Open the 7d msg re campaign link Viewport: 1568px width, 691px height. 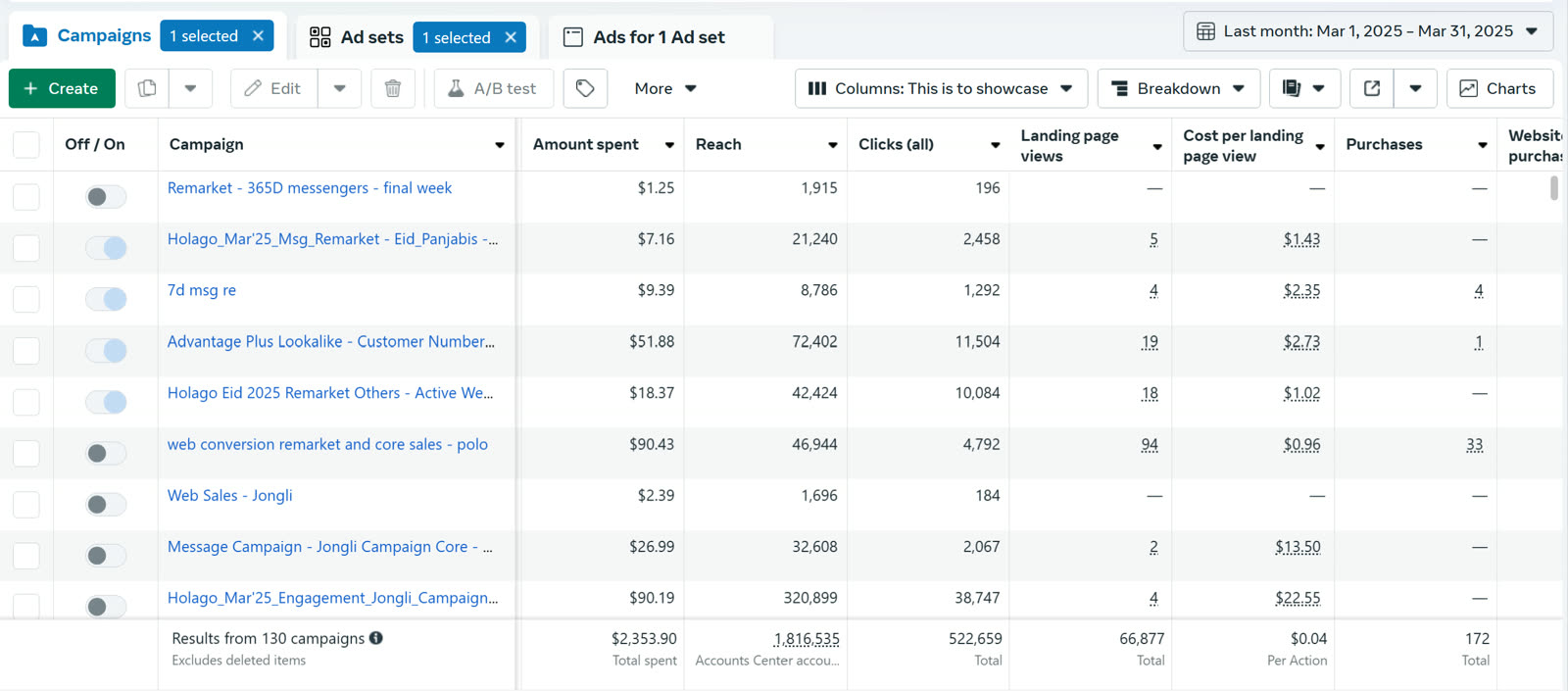tap(202, 290)
